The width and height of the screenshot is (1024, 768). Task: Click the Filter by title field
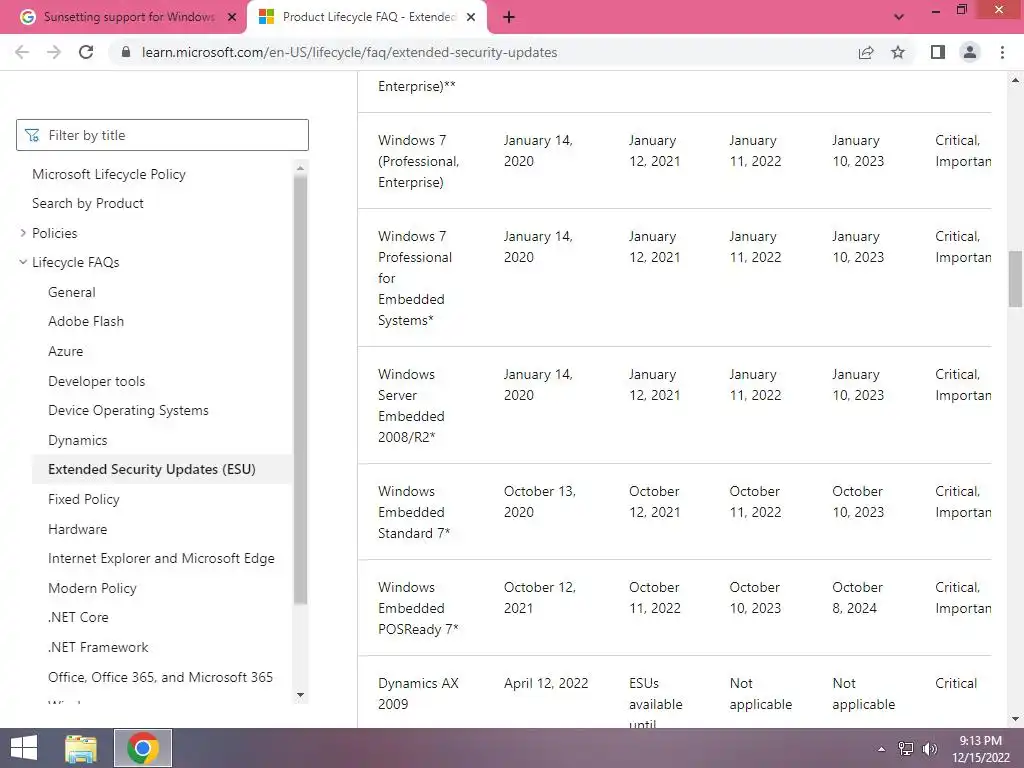pyautogui.click(x=162, y=135)
